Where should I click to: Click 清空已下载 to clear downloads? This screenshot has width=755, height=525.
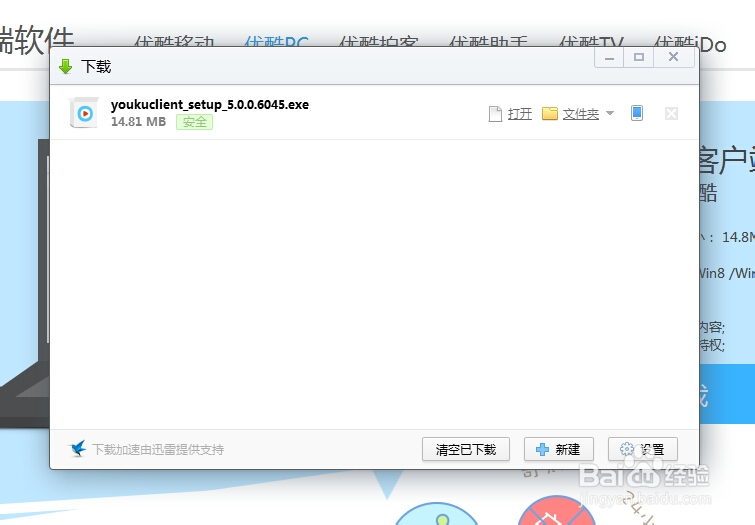coord(466,449)
